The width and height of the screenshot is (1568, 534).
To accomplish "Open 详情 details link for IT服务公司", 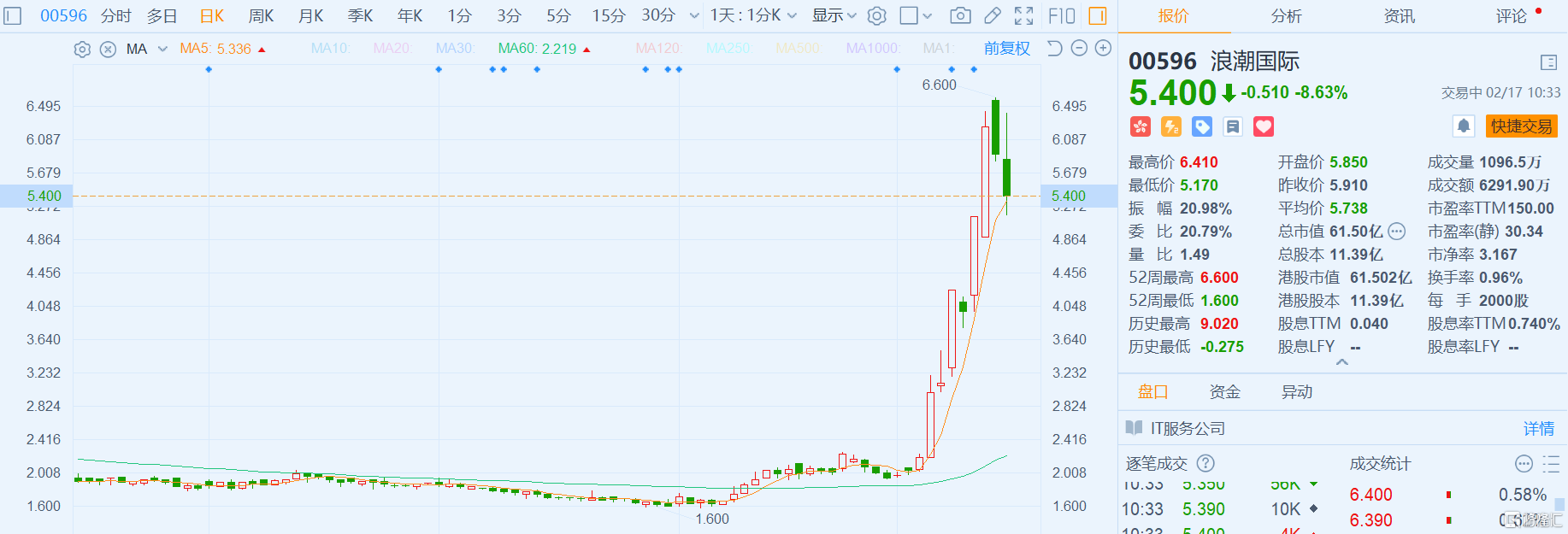I will pos(1538,428).
